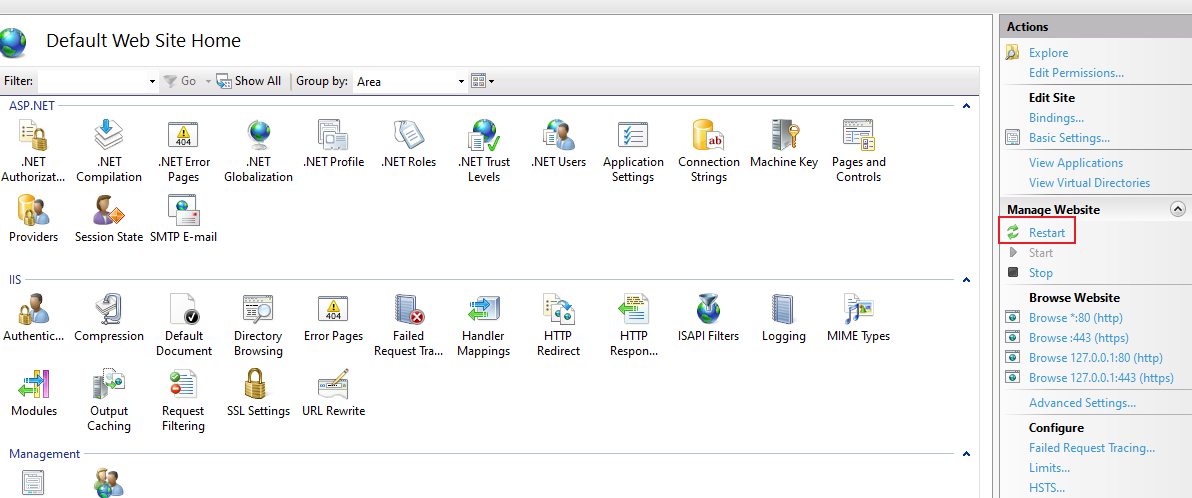Image resolution: width=1192 pixels, height=498 pixels.
Task: Click Explore in Actions pane
Action: [x=1048, y=52]
